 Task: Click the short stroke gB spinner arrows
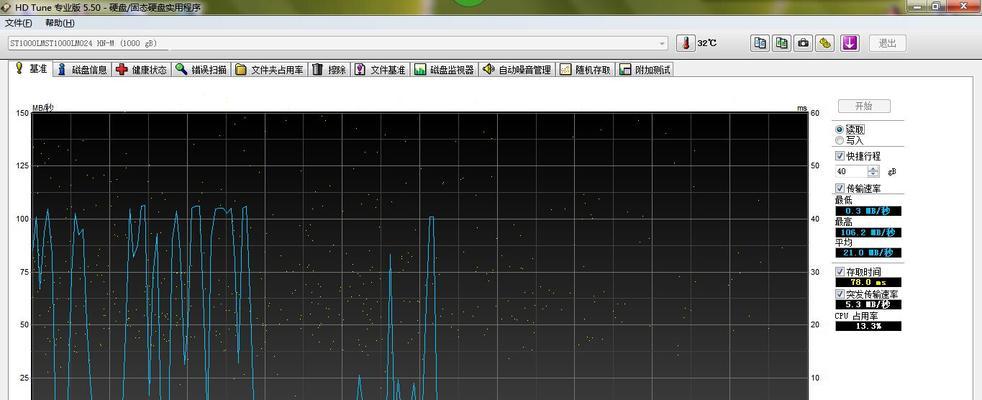coord(874,172)
